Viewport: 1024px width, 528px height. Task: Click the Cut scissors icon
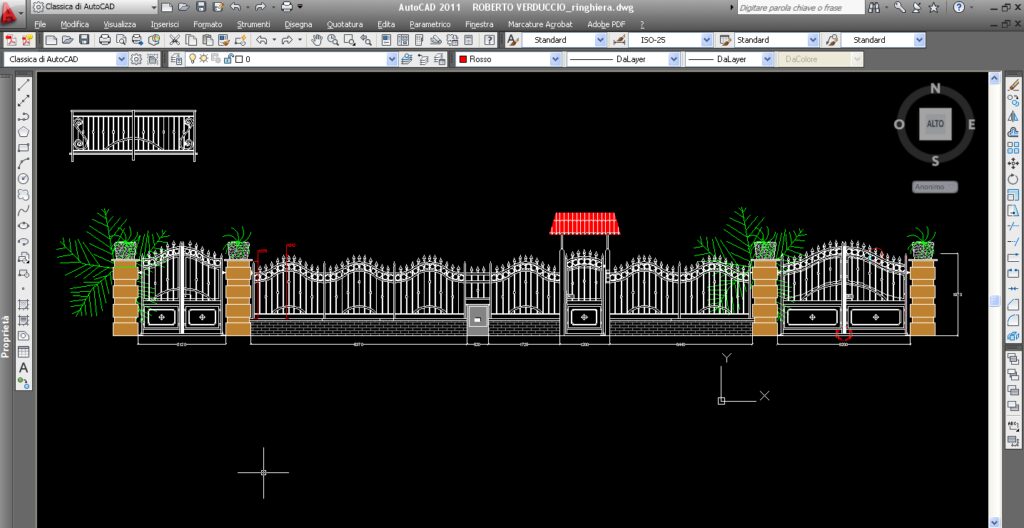point(174,40)
